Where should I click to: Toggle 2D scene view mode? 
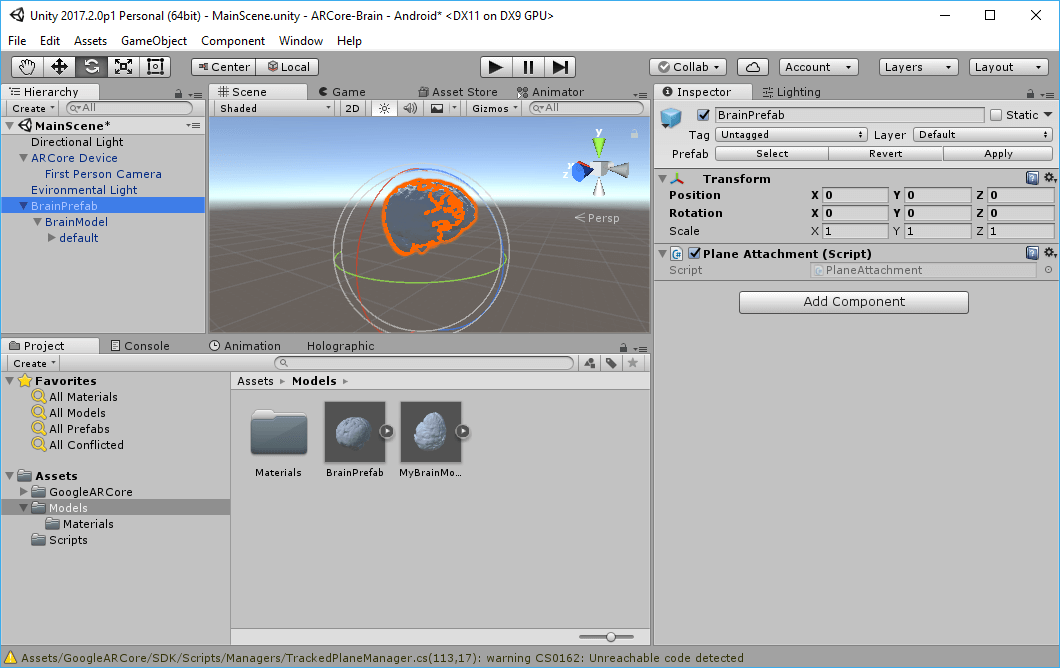pos(352,108)
